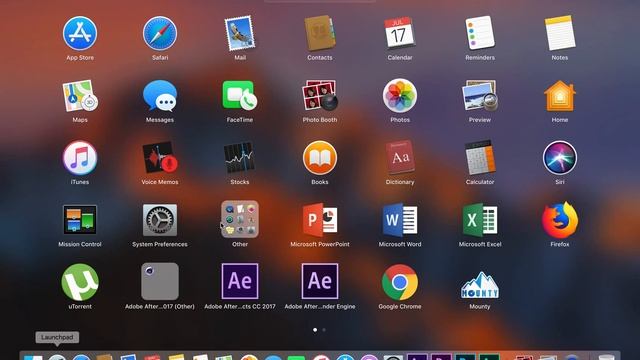Launch the Messages app
640x360 pixels.
[160, 96]
